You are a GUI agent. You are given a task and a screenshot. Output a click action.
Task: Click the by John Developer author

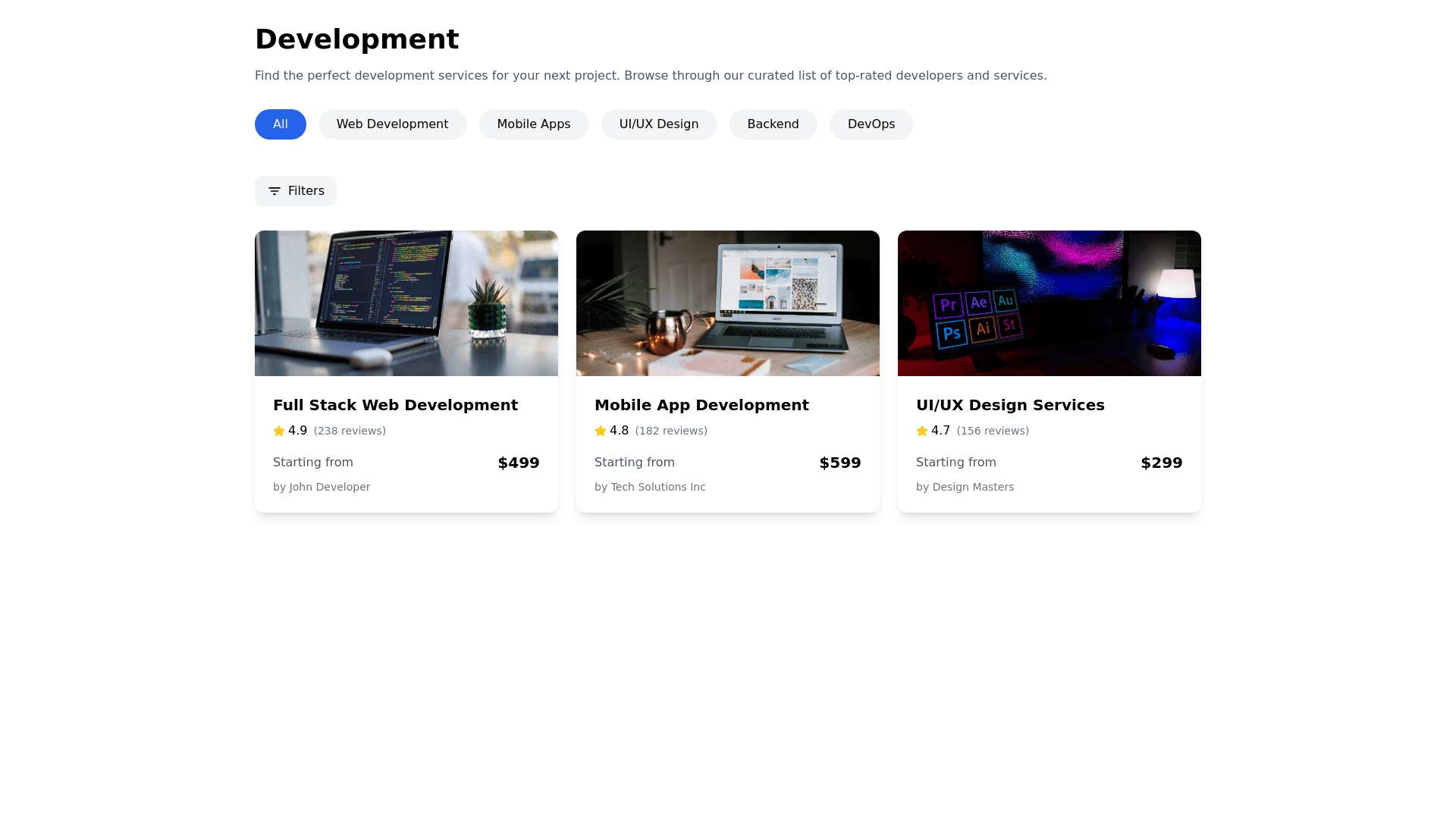(x=322, y=487)
